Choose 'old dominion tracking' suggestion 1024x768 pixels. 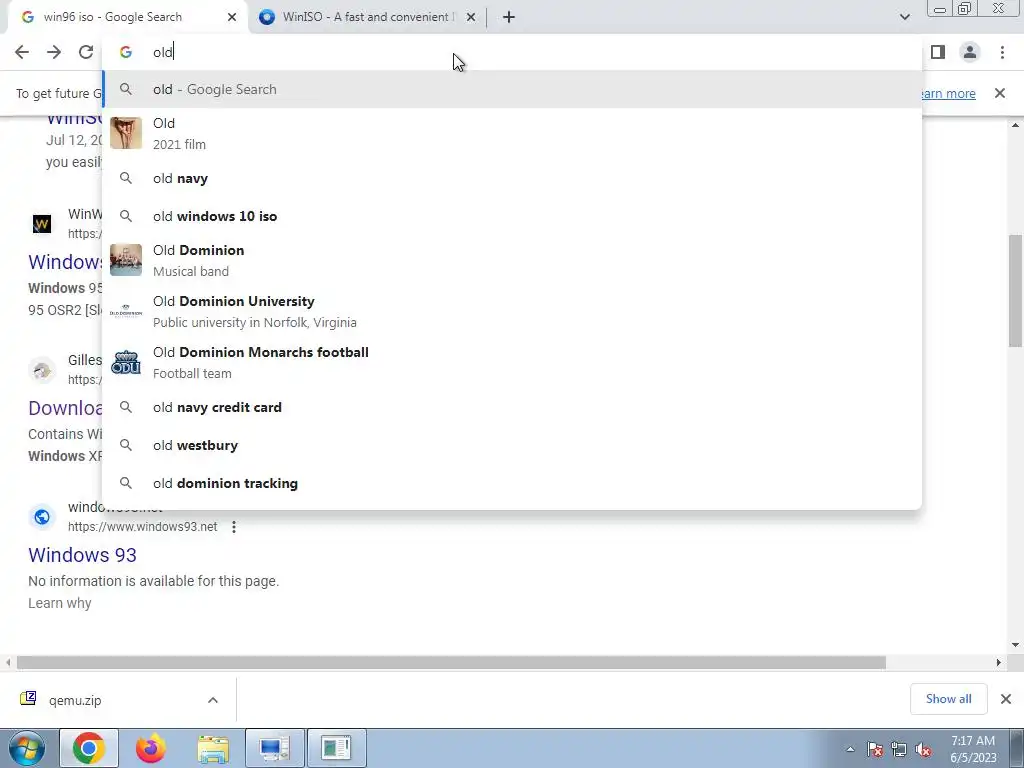pyautogui.click(x=512, y=483)
